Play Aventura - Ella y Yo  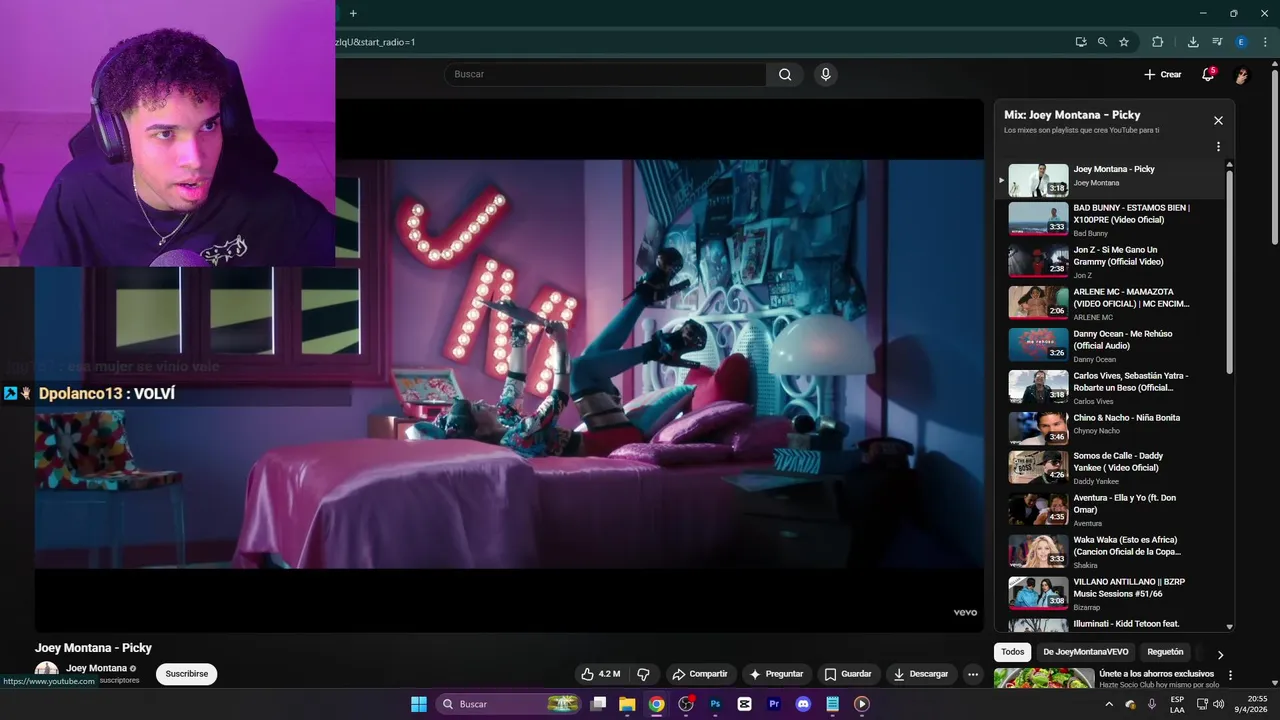1110,510
